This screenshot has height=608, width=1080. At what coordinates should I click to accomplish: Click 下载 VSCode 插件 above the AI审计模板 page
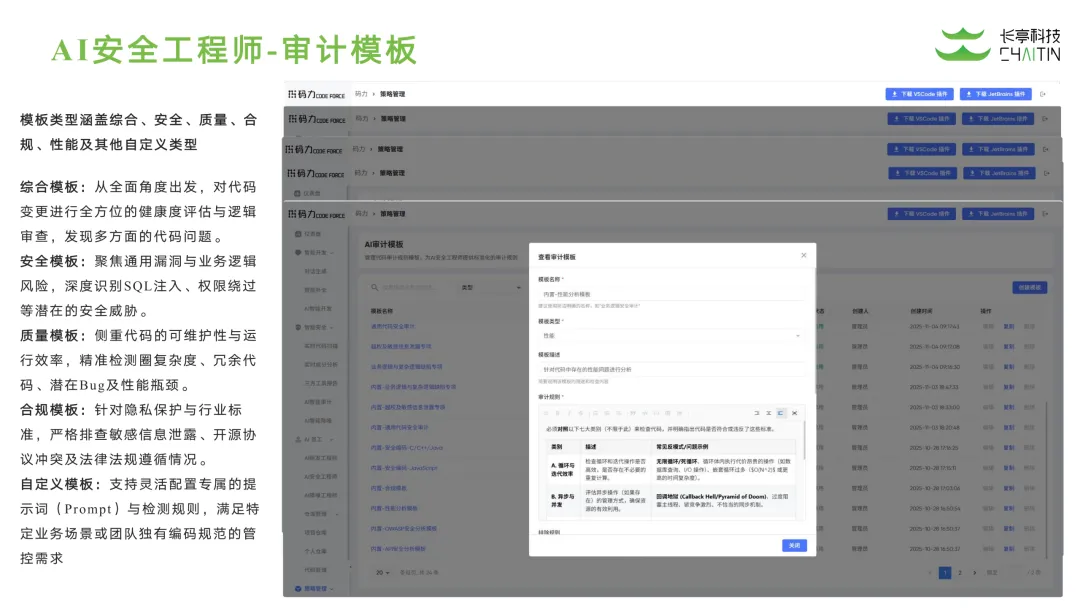(x=922, y=214)
